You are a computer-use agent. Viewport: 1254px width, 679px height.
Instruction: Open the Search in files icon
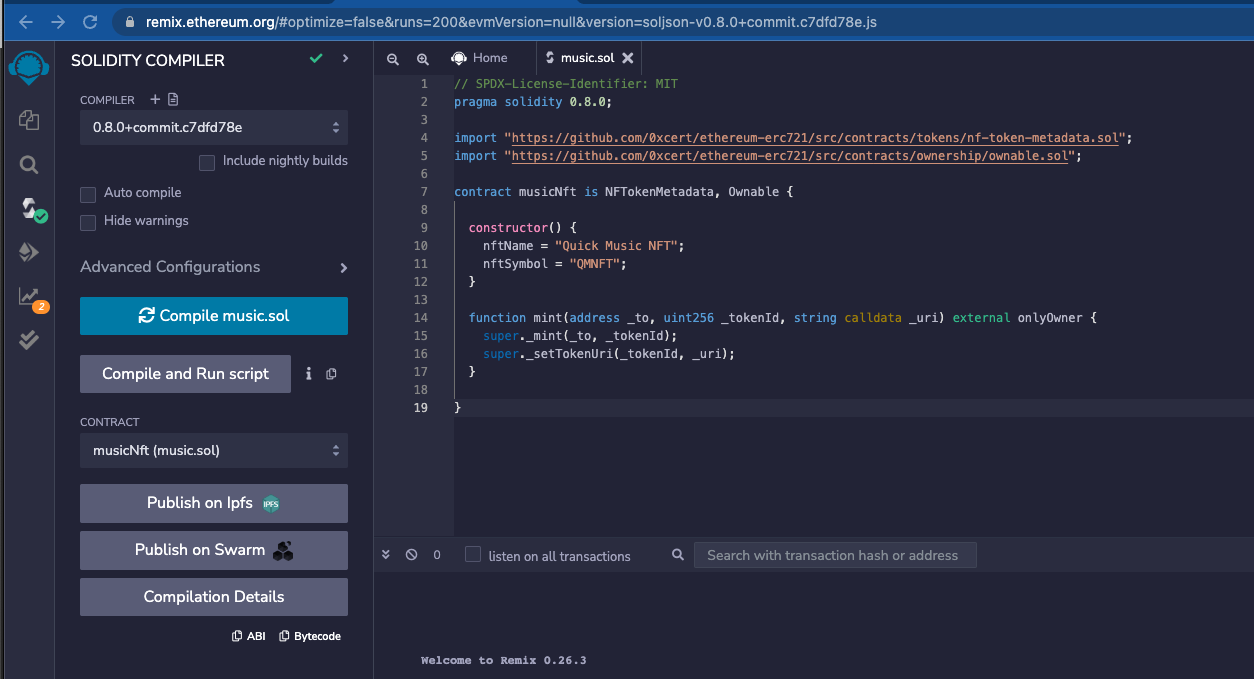(x=28, y=165)
